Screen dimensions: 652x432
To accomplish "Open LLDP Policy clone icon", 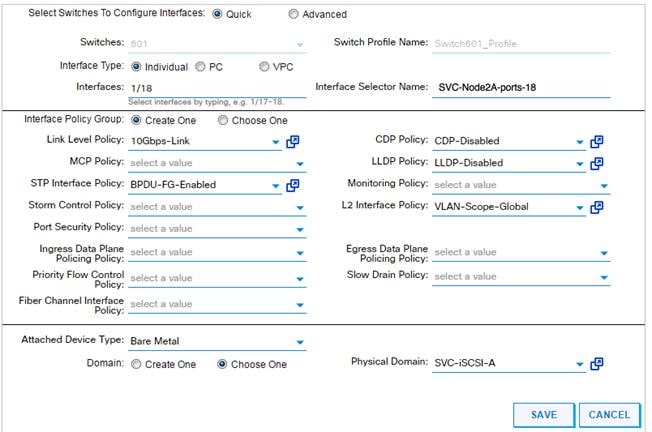I will 597,163.
